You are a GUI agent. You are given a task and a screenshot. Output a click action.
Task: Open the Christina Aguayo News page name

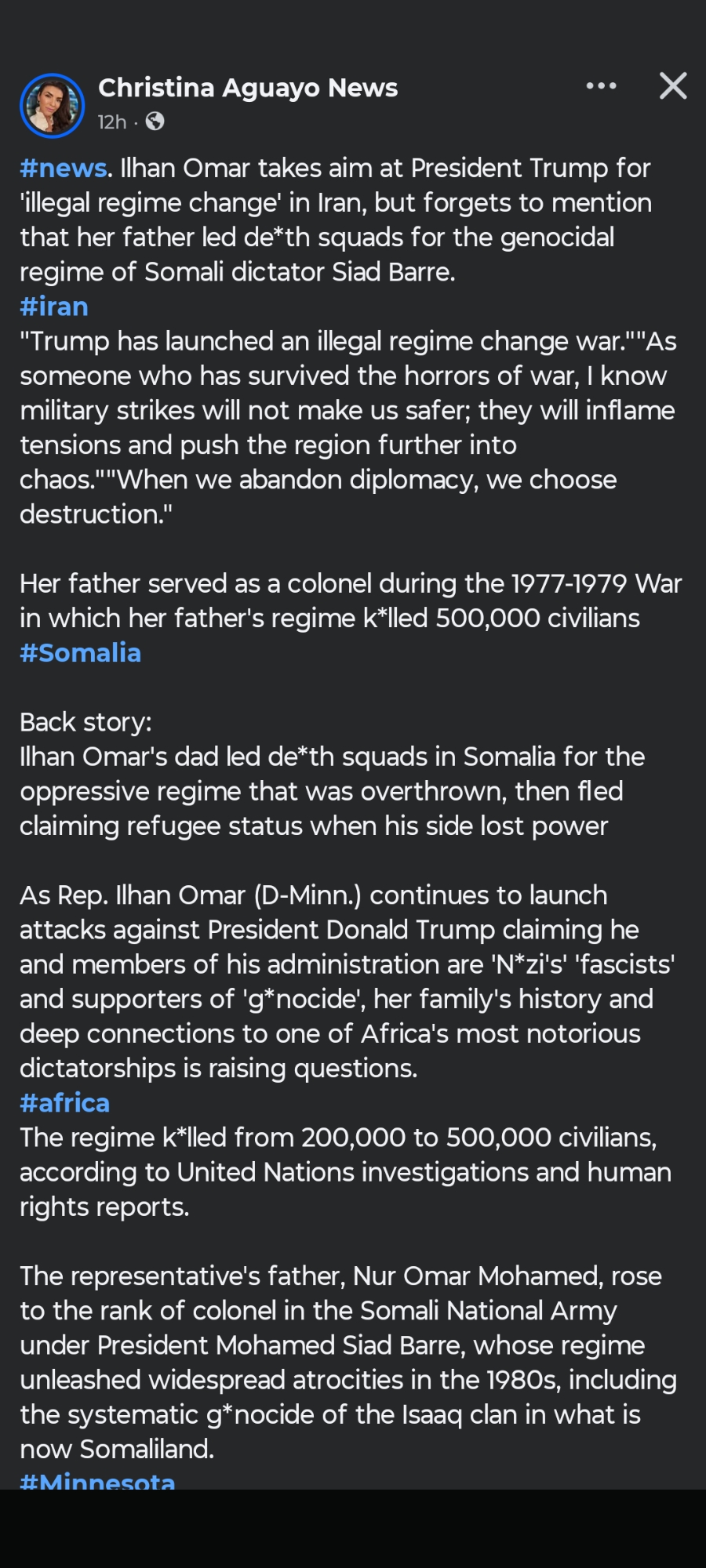pos(248,88)
